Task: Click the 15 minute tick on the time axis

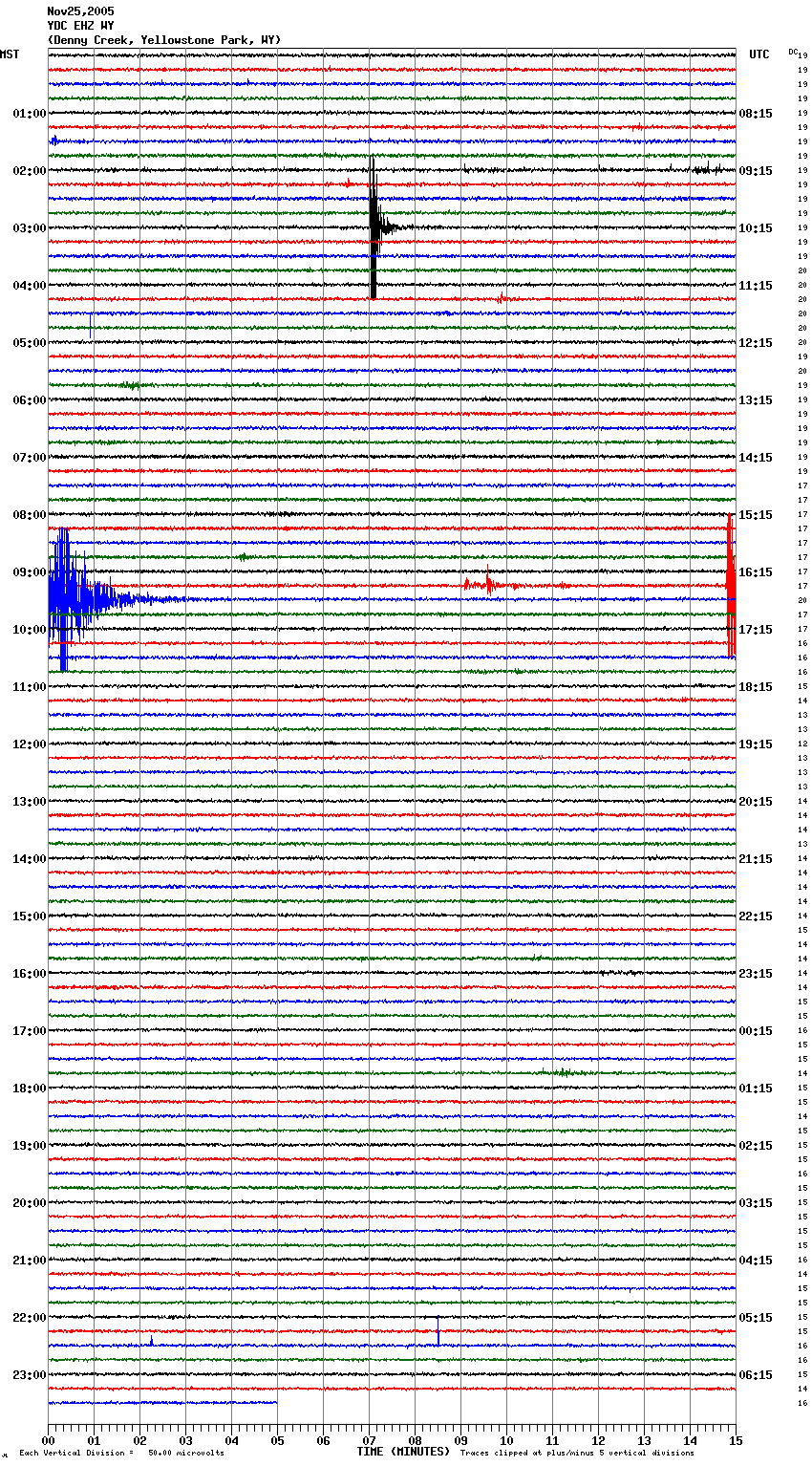Action: [x=736, y=1440]
